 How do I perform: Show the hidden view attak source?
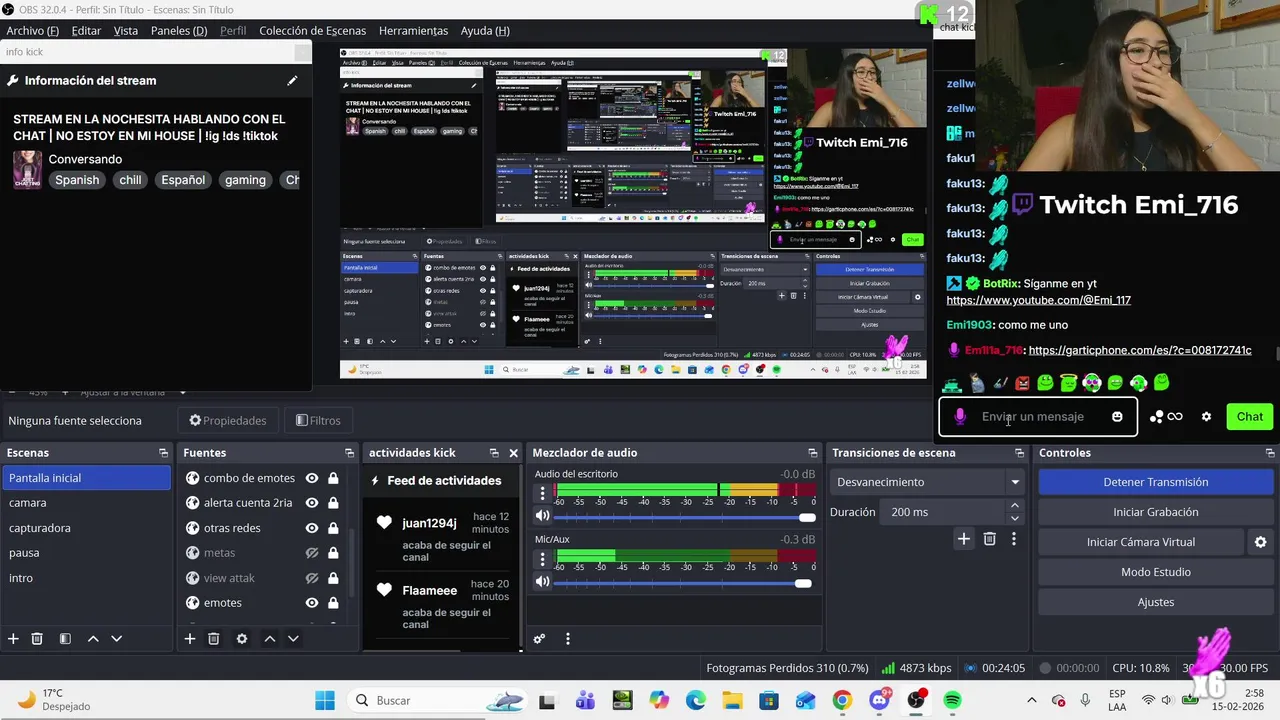point(312,578)
